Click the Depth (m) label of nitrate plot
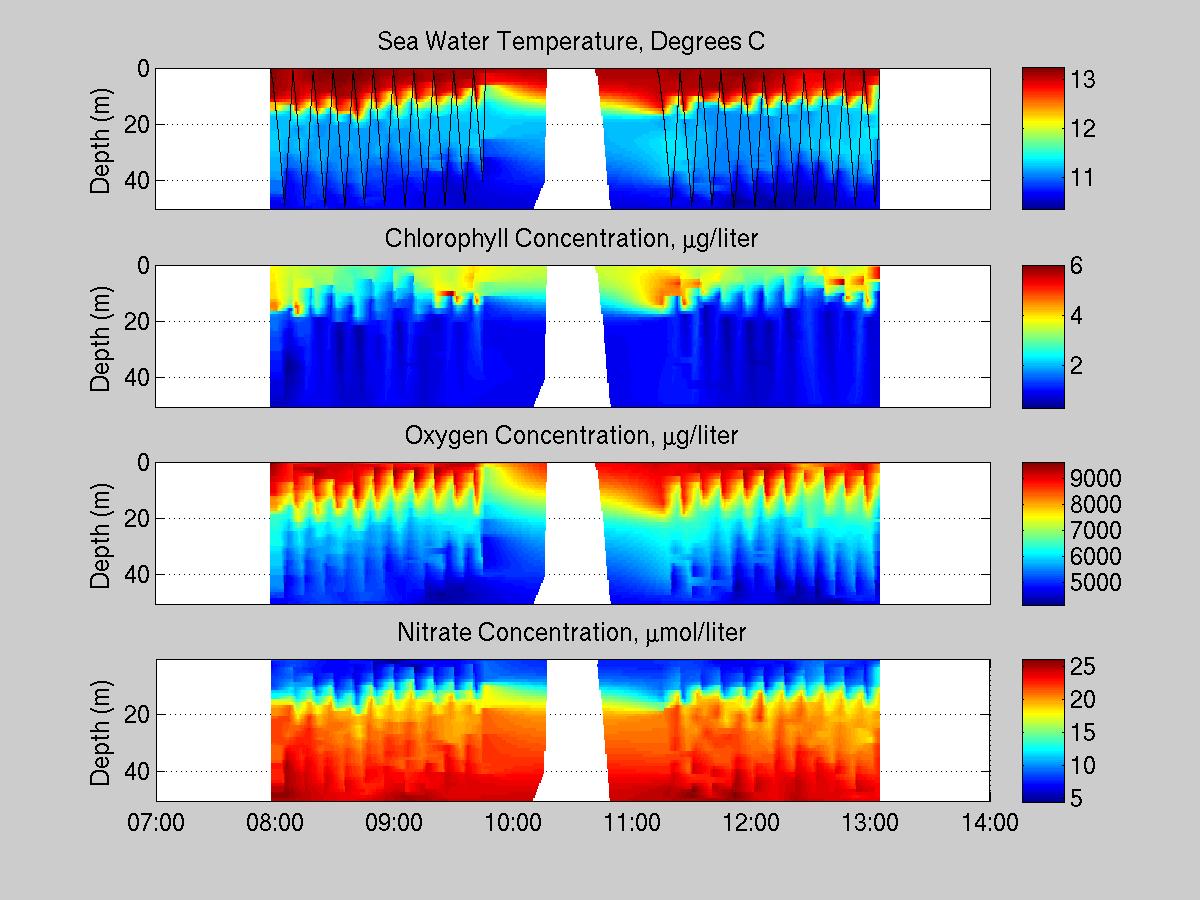 click(101, 730)
